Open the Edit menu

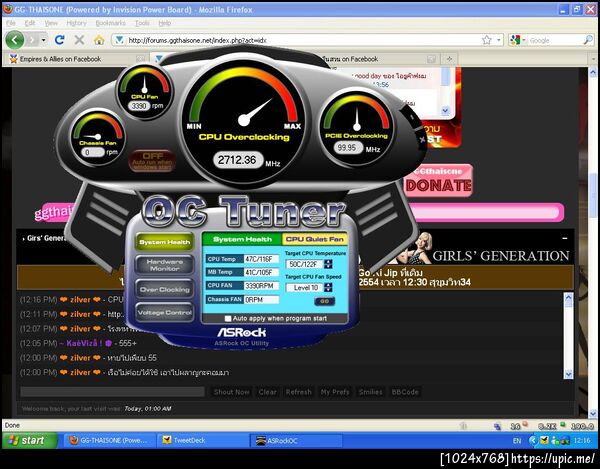30,23
